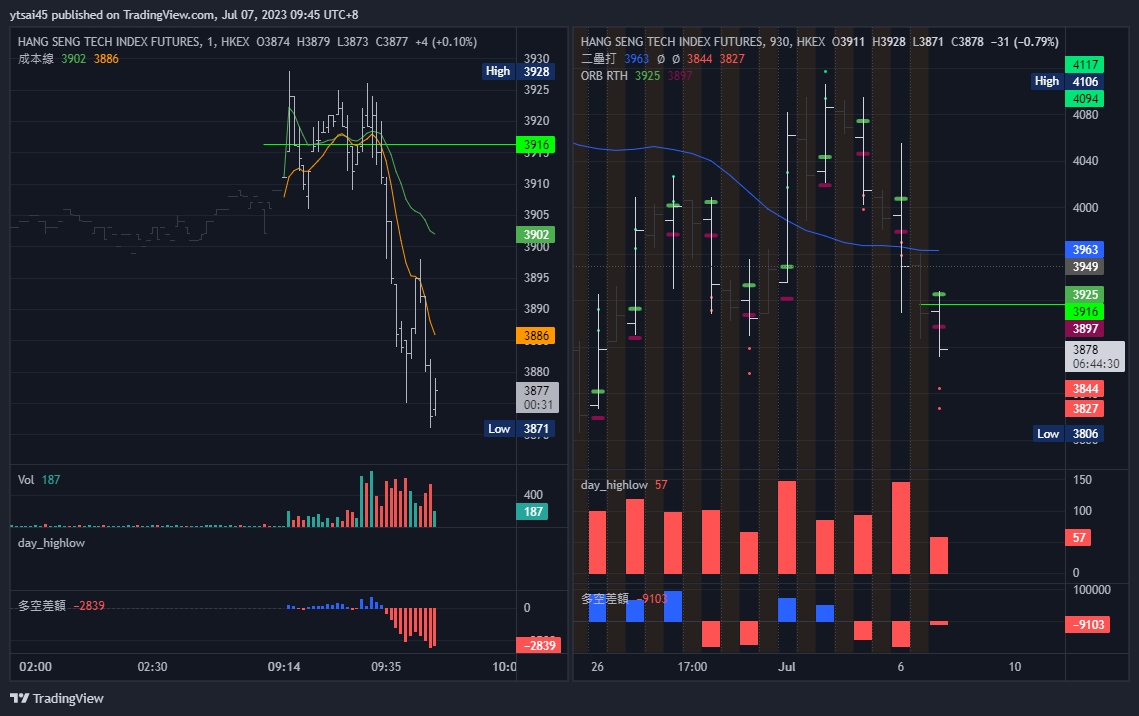Click the green 3916 label on left chart
Screen dimensions: 1139x716
click(536, 145)
